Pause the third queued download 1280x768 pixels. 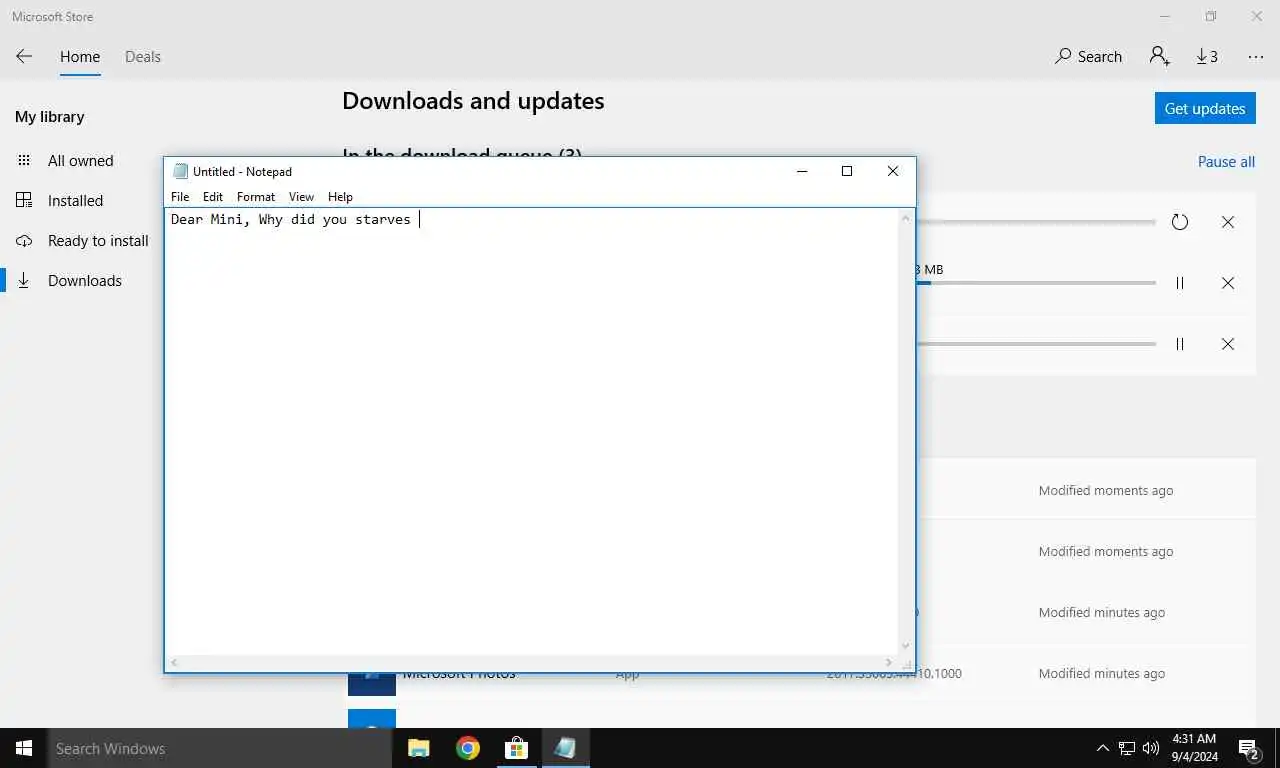click(1180, 344)
